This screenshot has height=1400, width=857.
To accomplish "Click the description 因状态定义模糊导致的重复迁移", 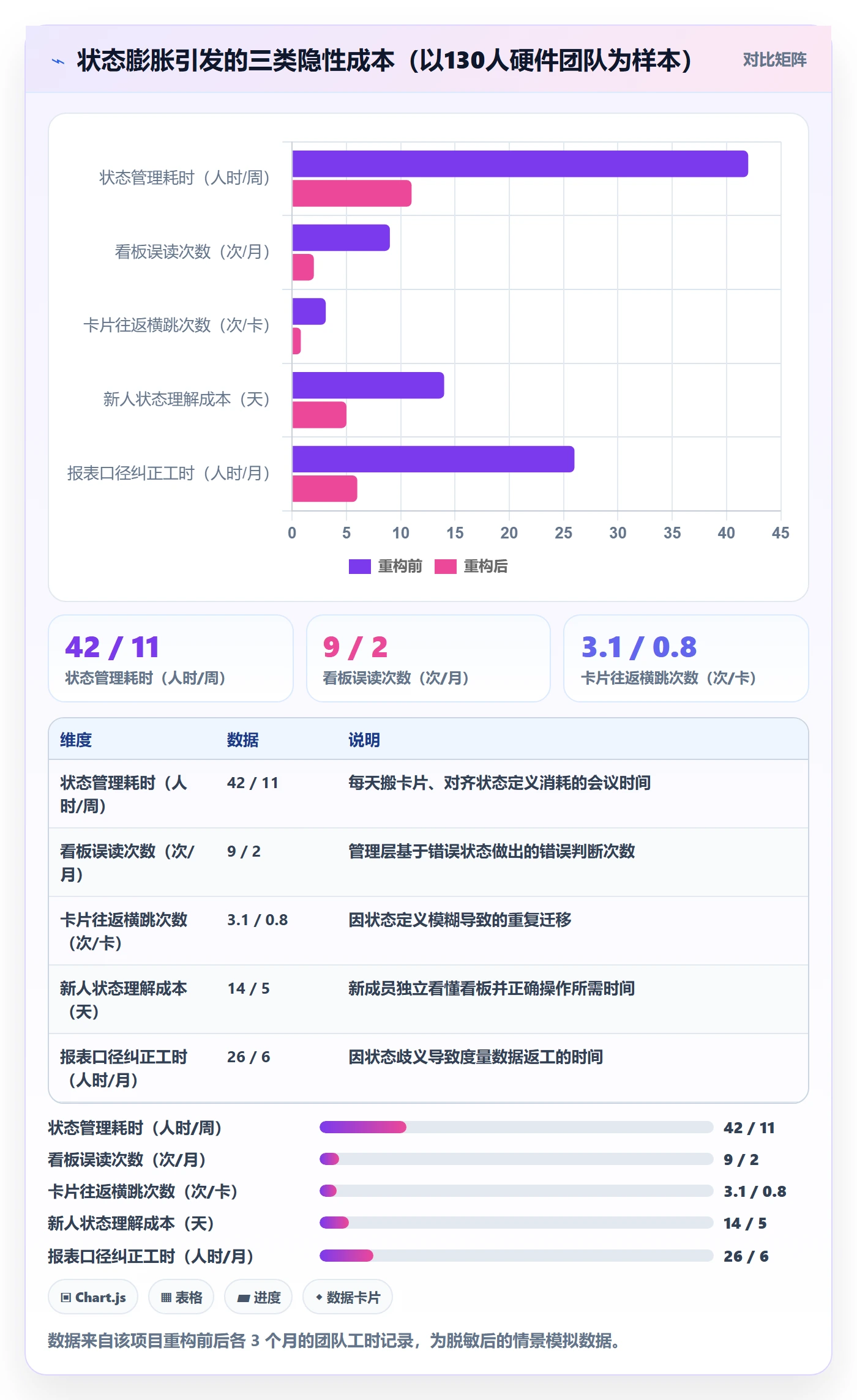I will point(460,920).
